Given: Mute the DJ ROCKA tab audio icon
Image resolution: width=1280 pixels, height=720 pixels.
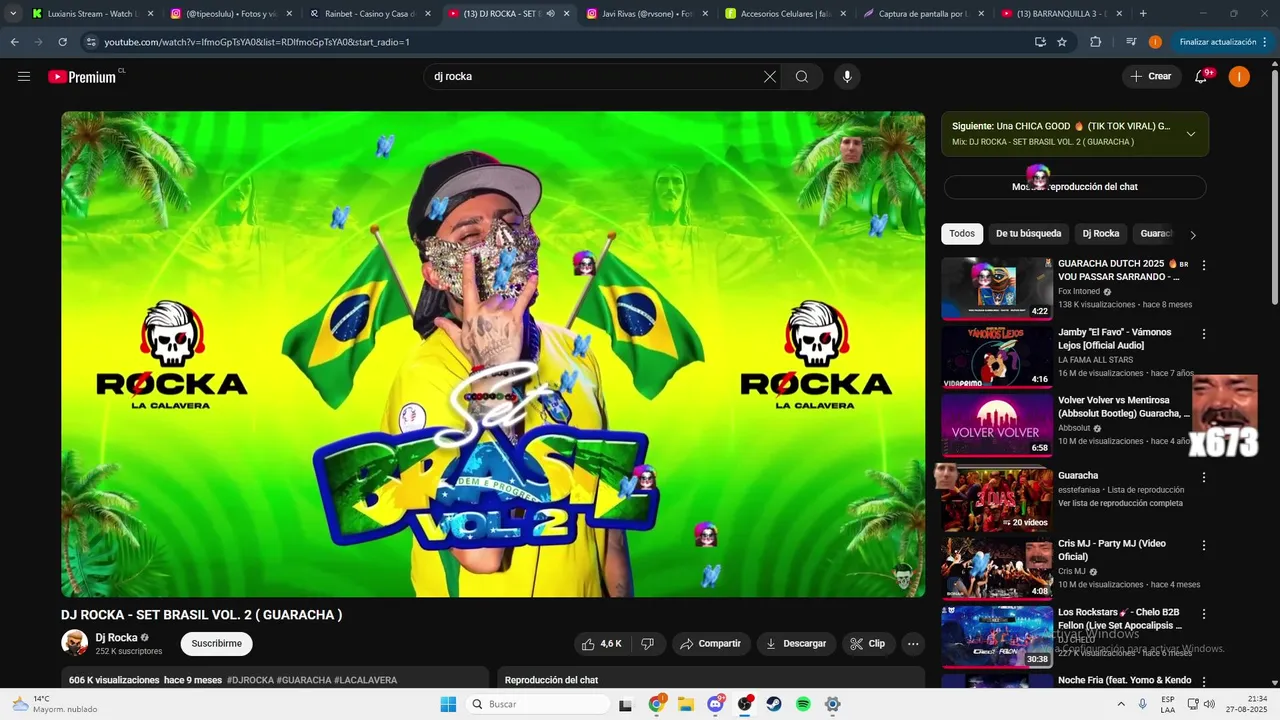Looking at the screenshot, I should coord(550,14).
